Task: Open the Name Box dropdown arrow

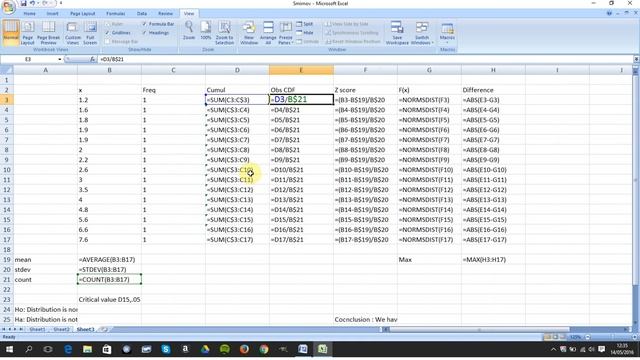Action: pos(60,59)
